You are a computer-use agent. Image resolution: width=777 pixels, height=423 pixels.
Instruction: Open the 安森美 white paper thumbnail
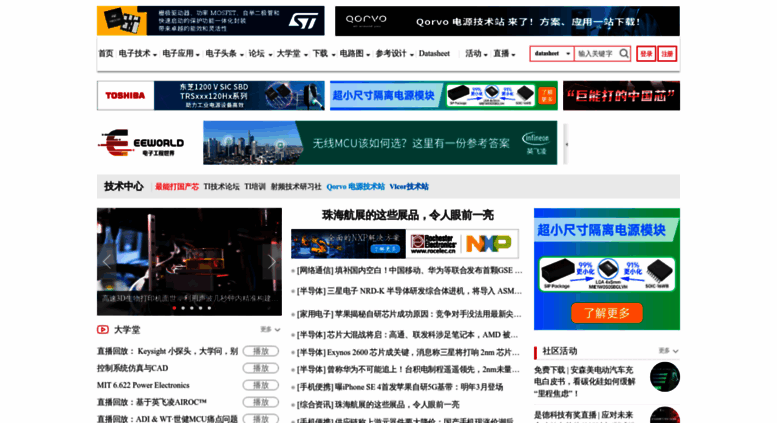pyautogui.click(x=665, y=377)
